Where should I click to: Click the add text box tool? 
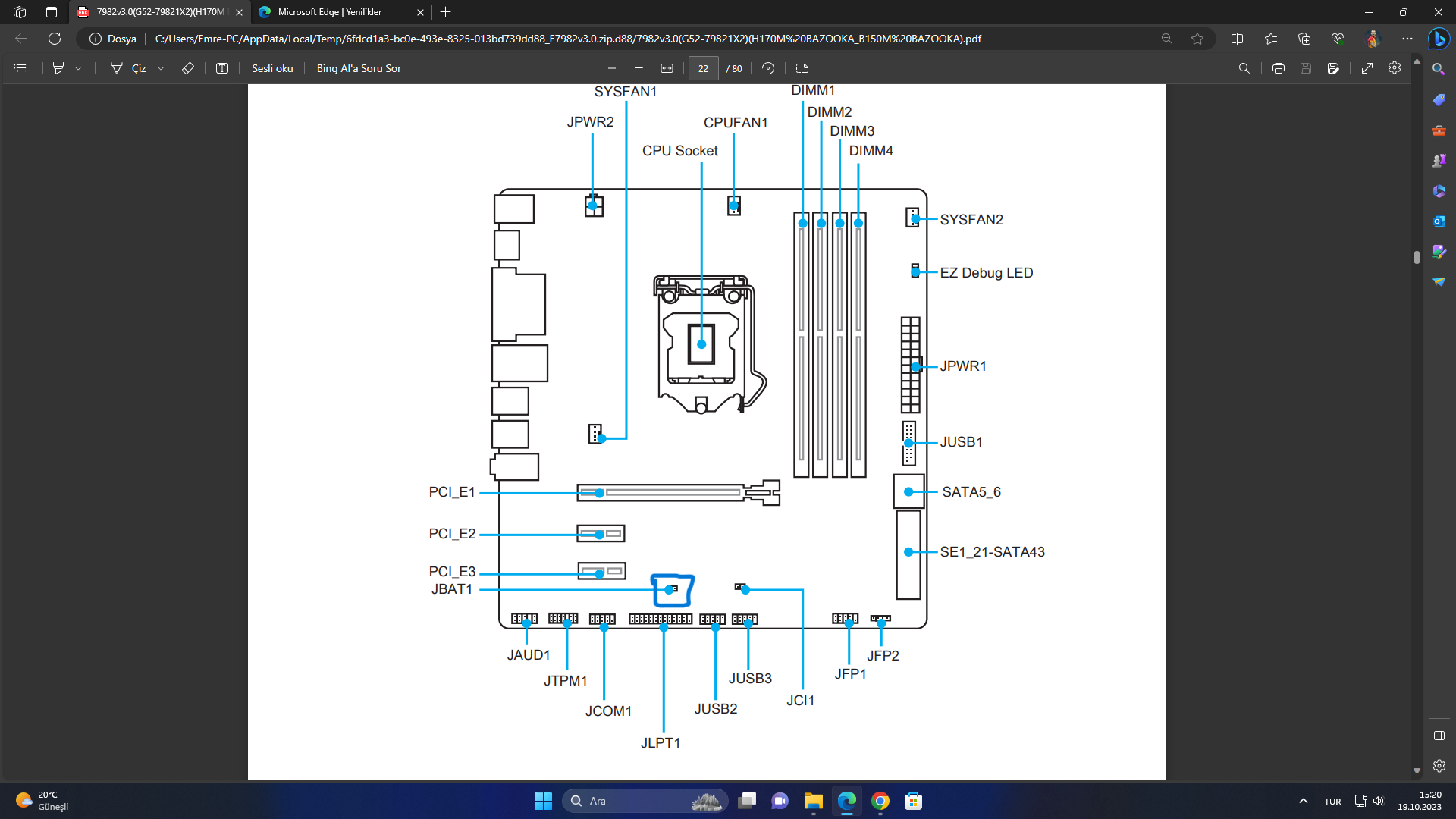(x=222, y=68)
